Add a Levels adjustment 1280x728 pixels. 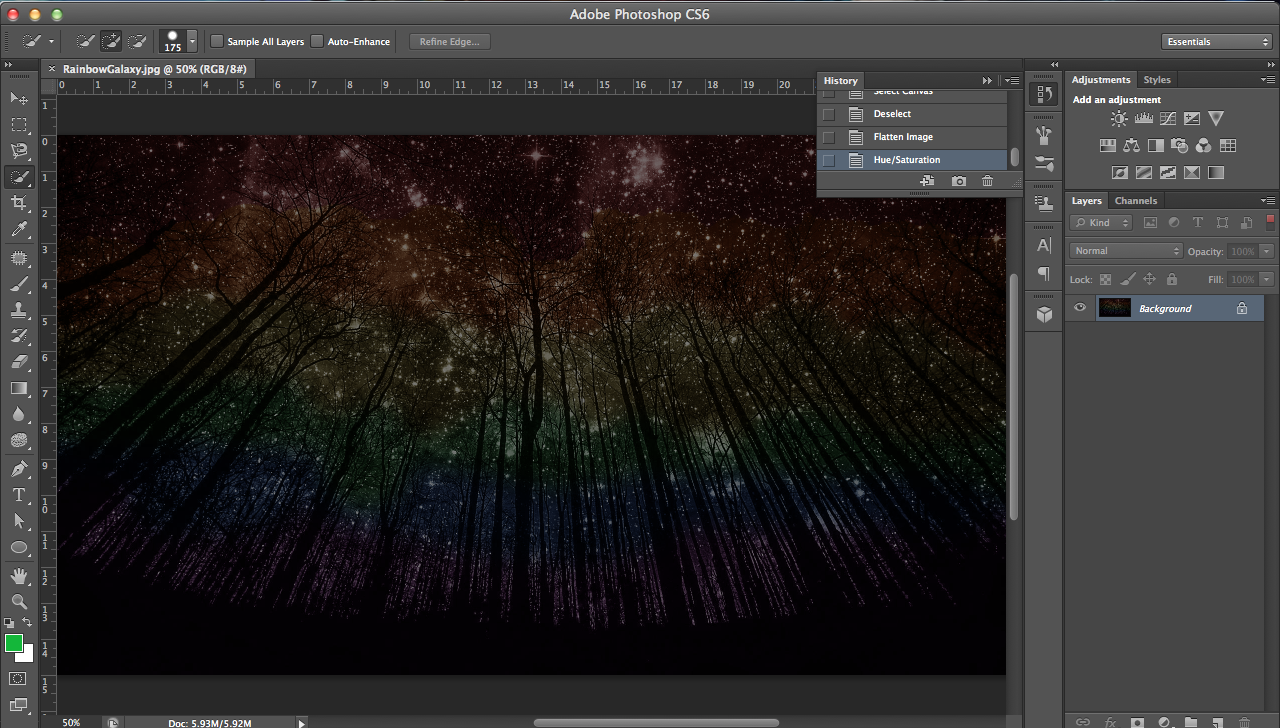pyautogui.click(x=1143, y=118)
